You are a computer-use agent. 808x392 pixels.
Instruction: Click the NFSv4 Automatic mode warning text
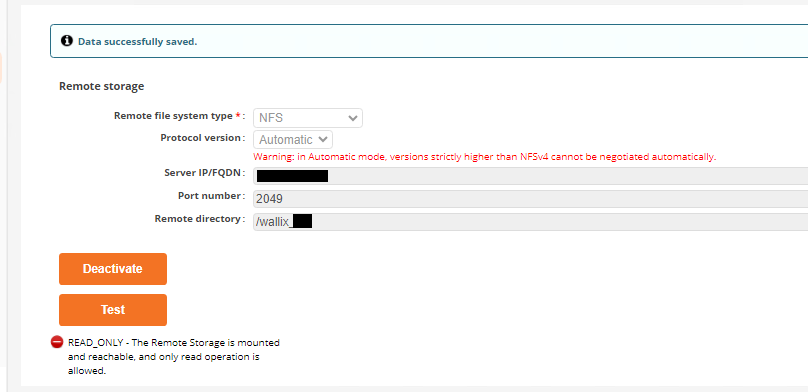click(484, 157)
